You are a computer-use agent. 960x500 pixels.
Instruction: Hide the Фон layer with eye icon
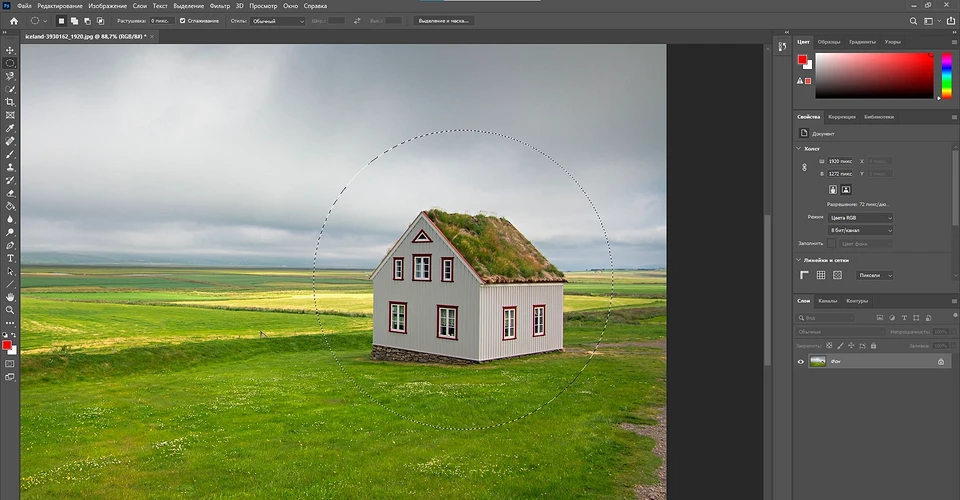coord(801,362)
